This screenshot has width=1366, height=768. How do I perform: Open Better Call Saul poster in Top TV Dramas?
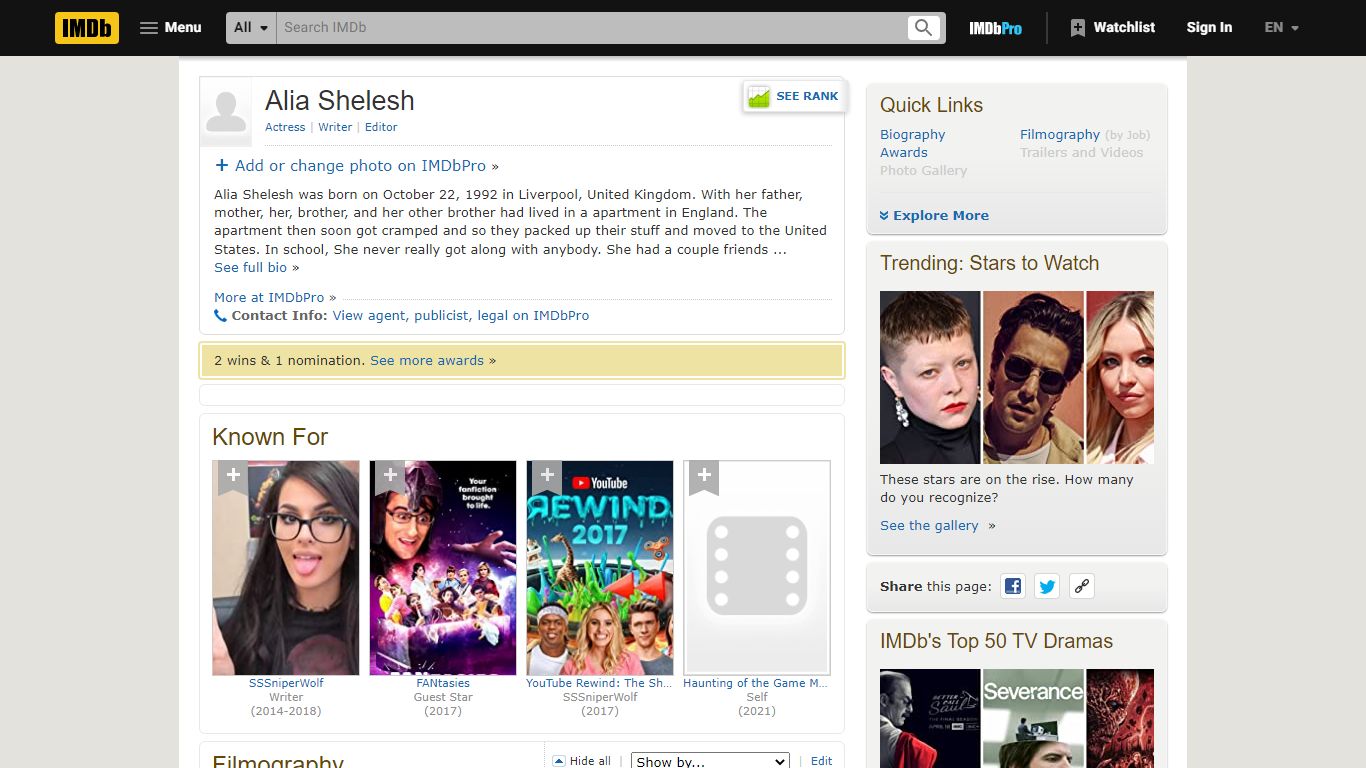[930, 719]
